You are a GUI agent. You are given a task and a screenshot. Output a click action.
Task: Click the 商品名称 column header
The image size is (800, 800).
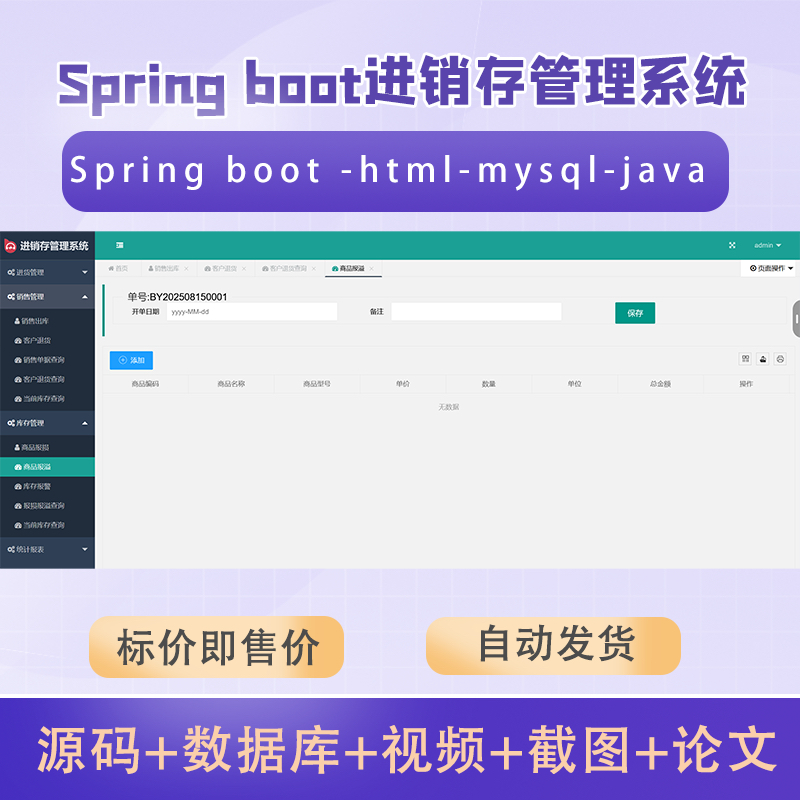click(x=231, y=384)
